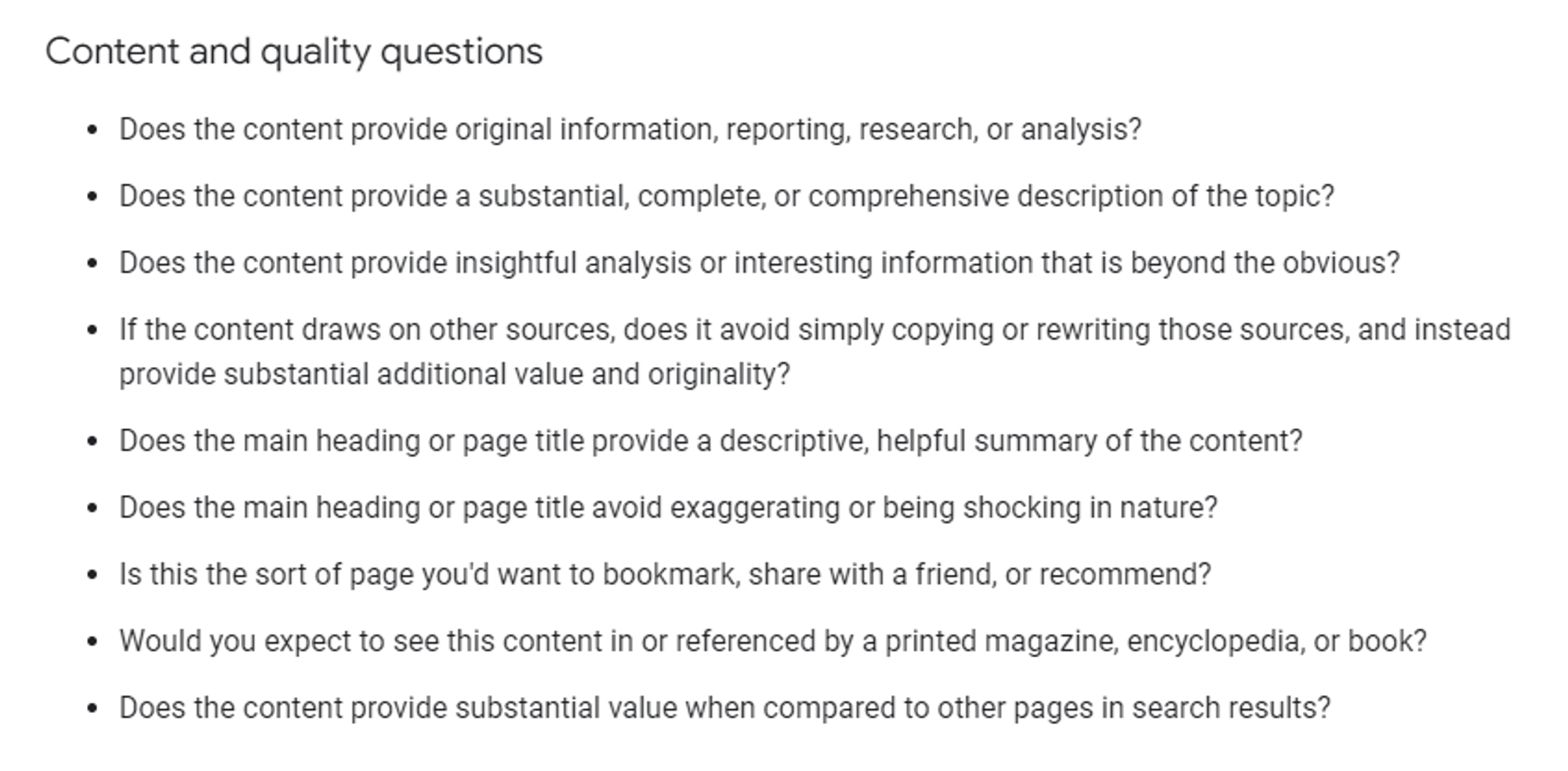Click the bookmark, share with a friend question
Image resolution: width=1568 pixels, height=771 pixels.
pos(666,574)
